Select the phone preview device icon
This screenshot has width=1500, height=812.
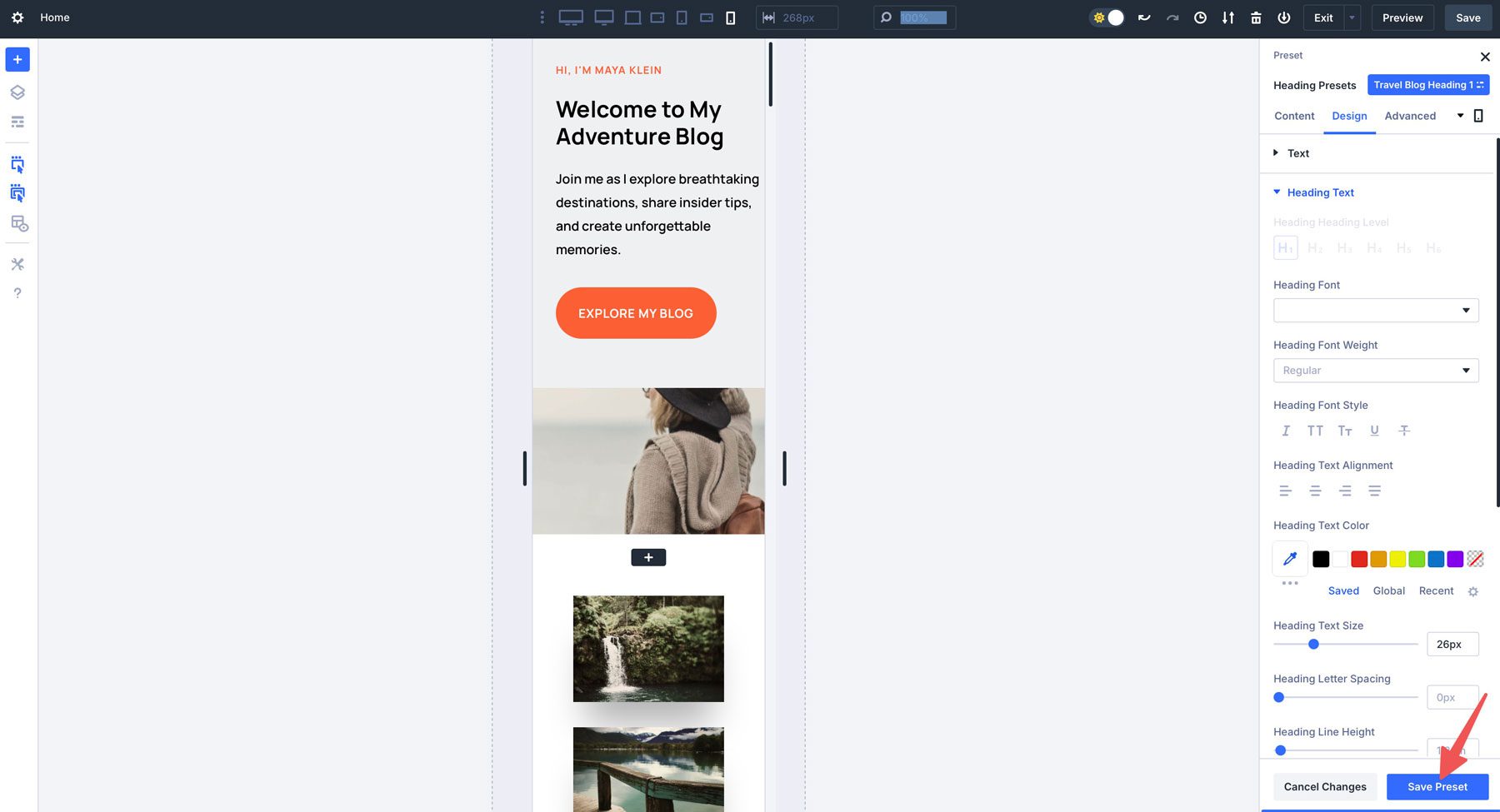(729, 17)
